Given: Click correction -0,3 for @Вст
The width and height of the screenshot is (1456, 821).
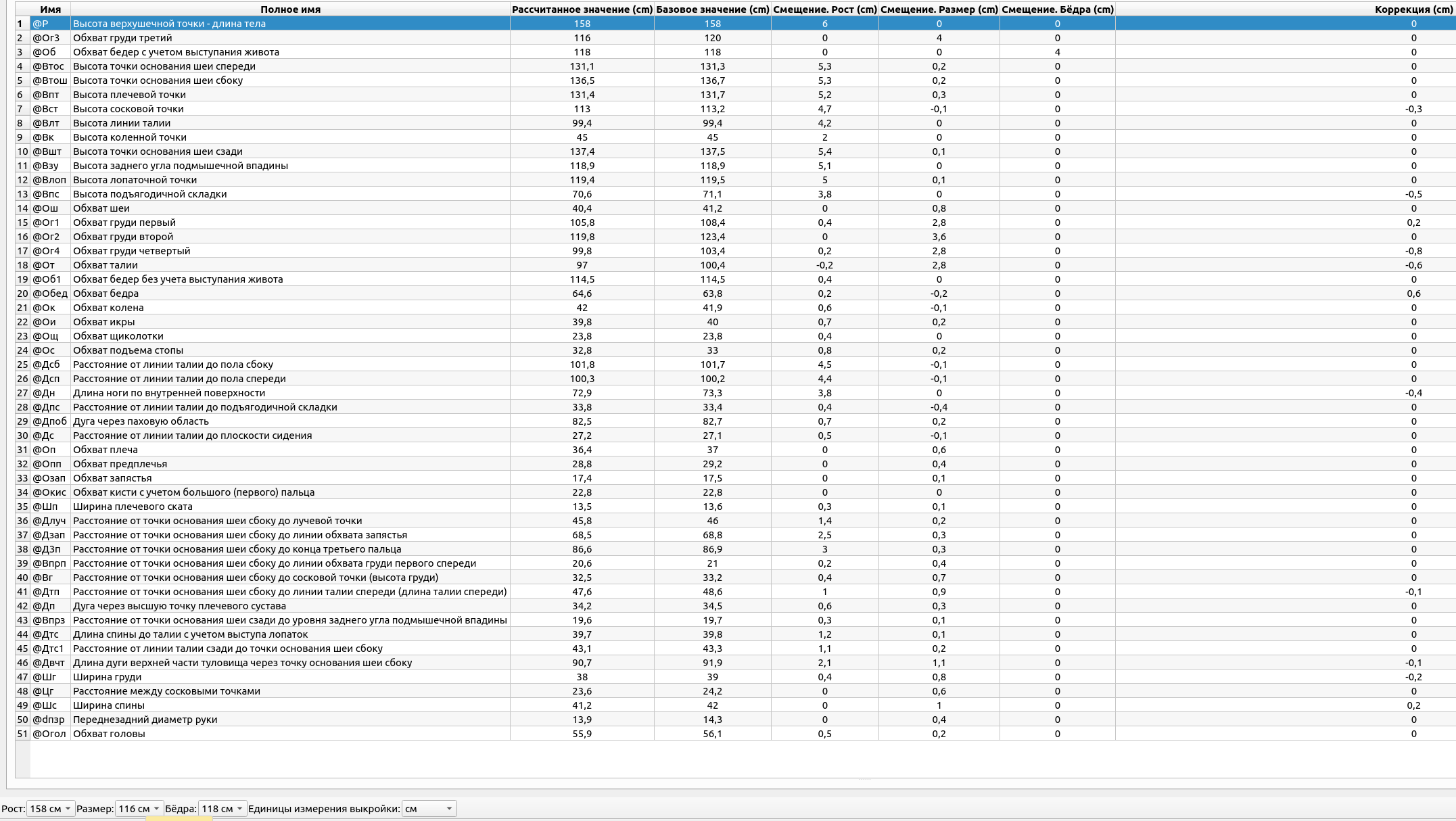Looking at the screenshot, I should click(1413, 109).
